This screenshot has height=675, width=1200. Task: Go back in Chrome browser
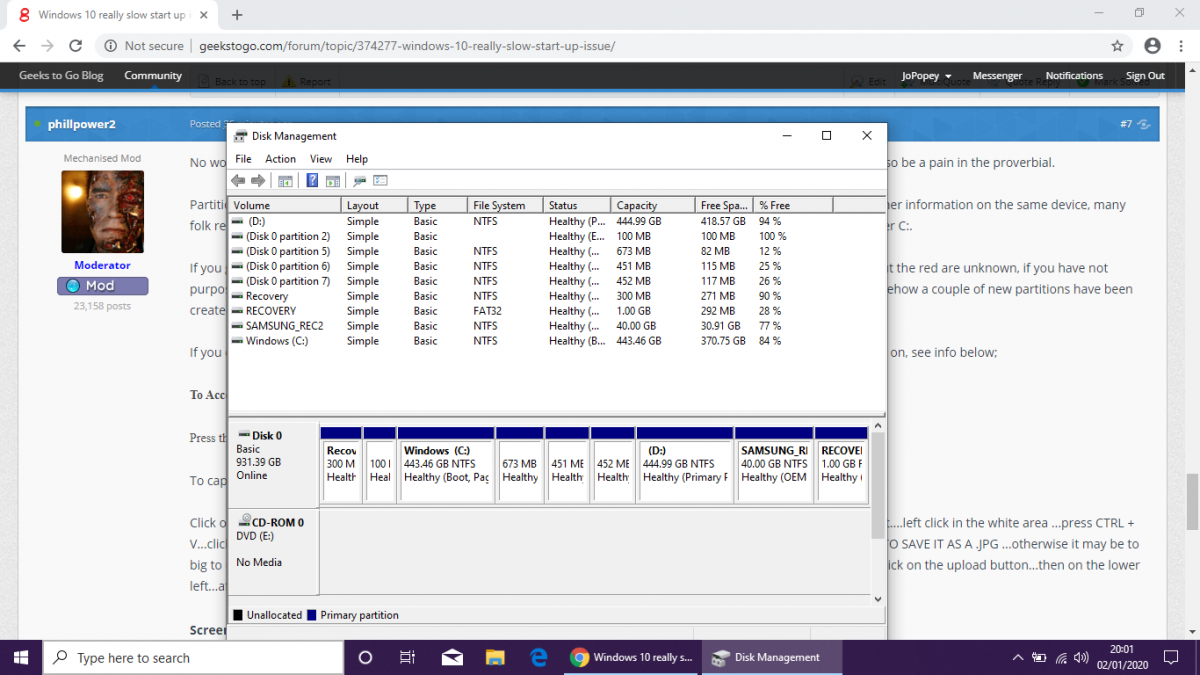click(x=19, y=45)
